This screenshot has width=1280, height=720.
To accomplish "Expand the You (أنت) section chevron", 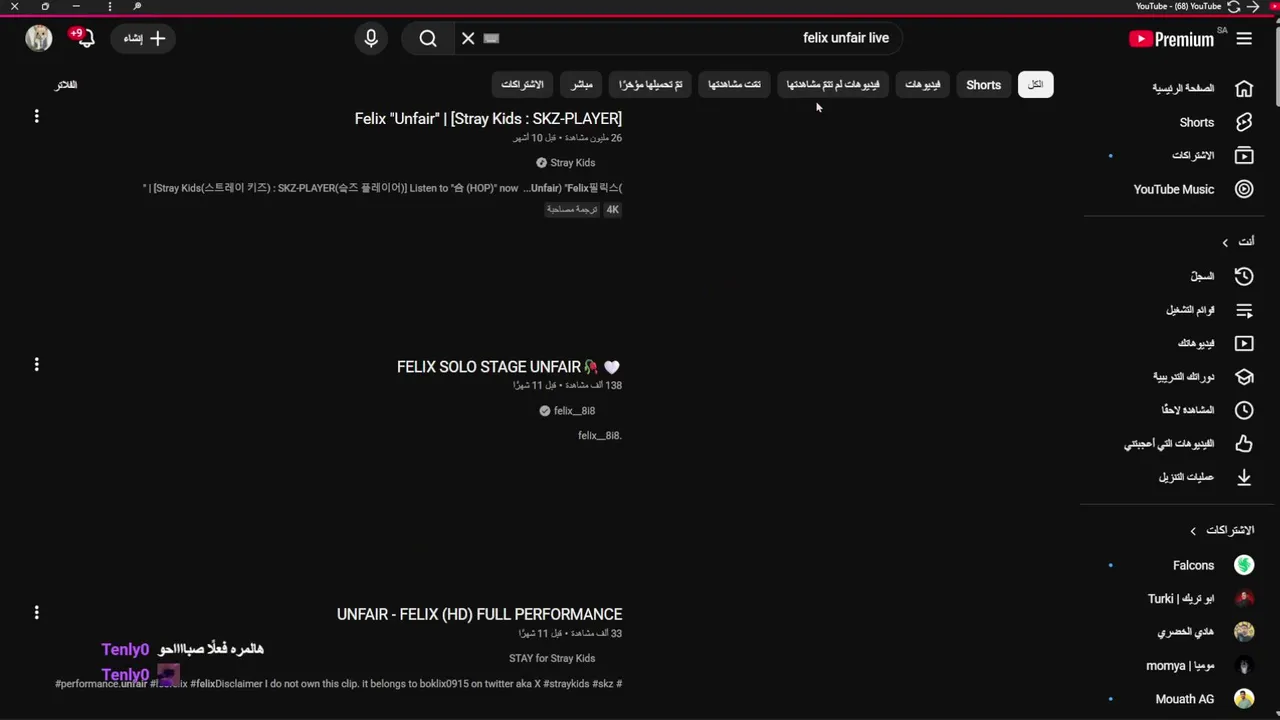I will click(x=1225, y=242).
